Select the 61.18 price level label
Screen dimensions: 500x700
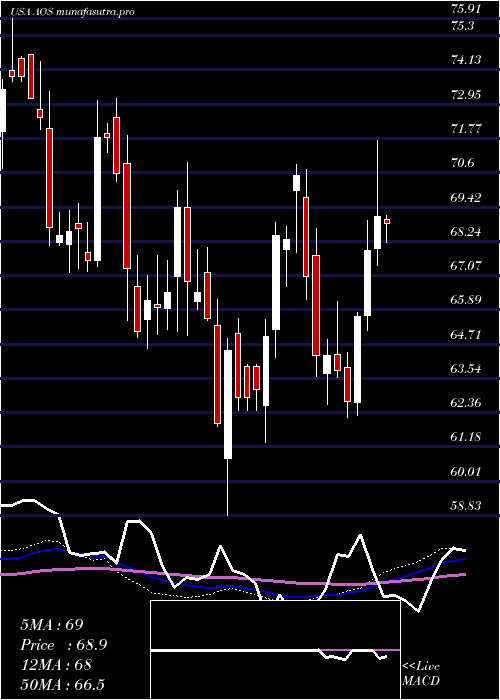click(x=466, y=437)
